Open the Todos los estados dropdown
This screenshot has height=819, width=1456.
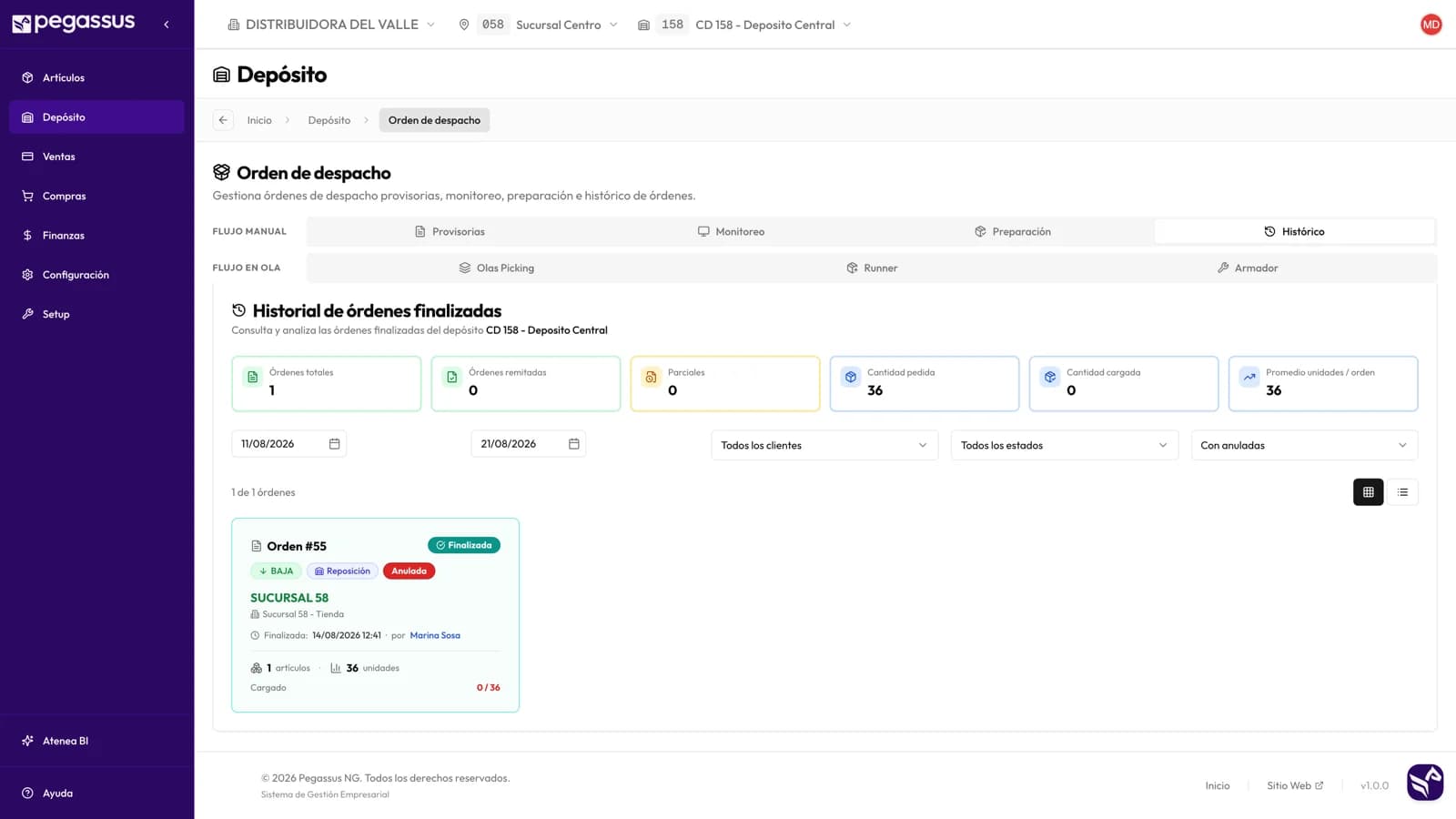[1065, 445]
